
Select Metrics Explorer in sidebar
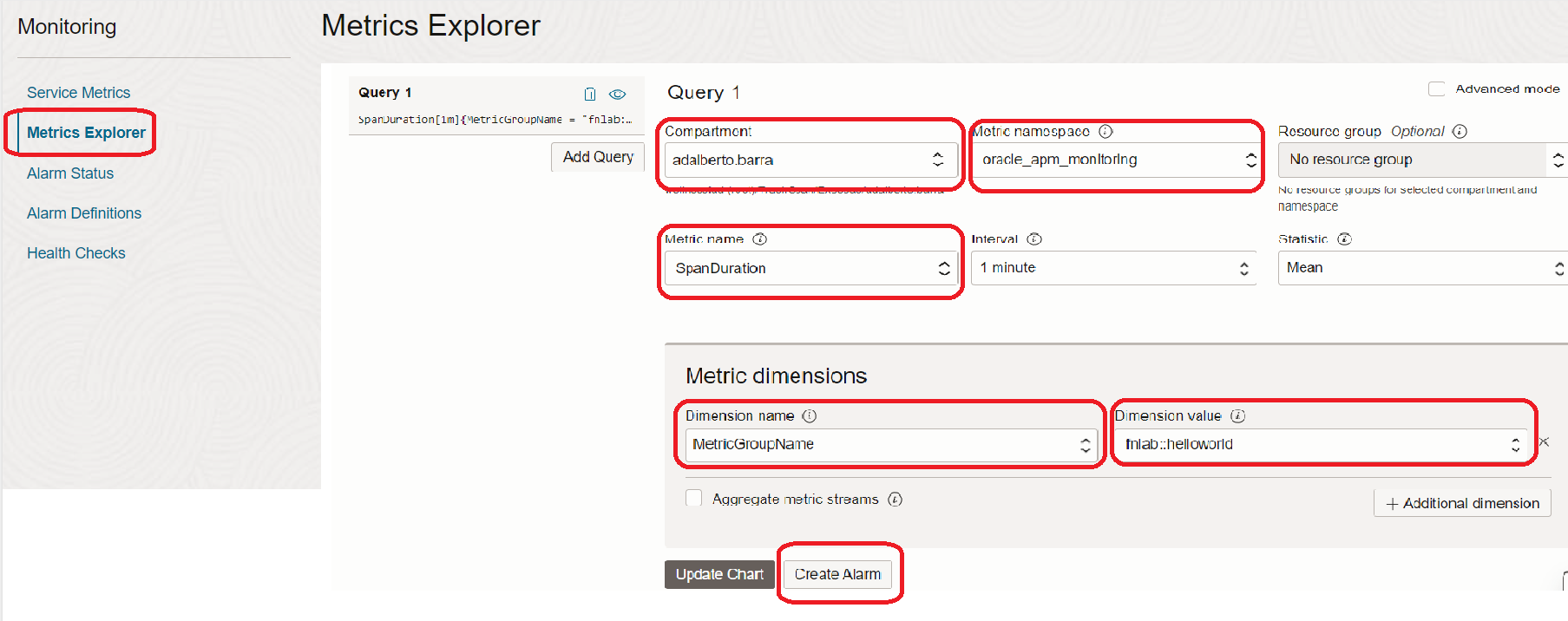pos(86,133)
